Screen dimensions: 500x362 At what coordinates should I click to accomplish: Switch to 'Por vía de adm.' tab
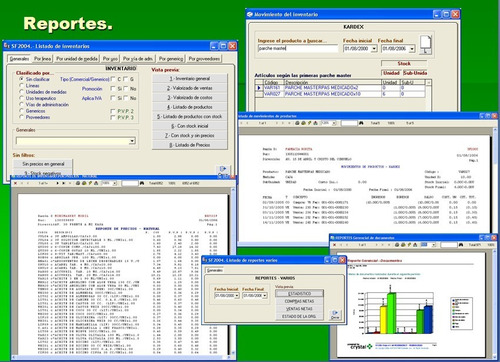[138, 59]
